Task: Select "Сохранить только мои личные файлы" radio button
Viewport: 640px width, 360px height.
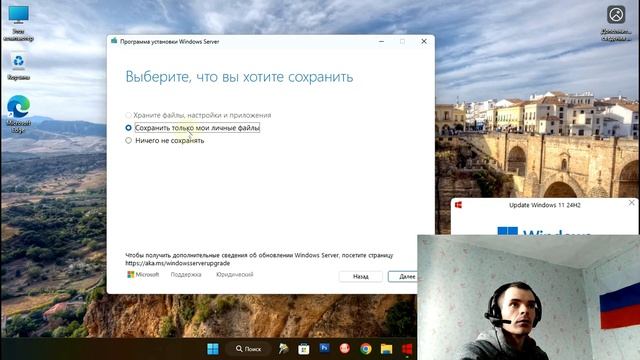Action: click(129, 128)
